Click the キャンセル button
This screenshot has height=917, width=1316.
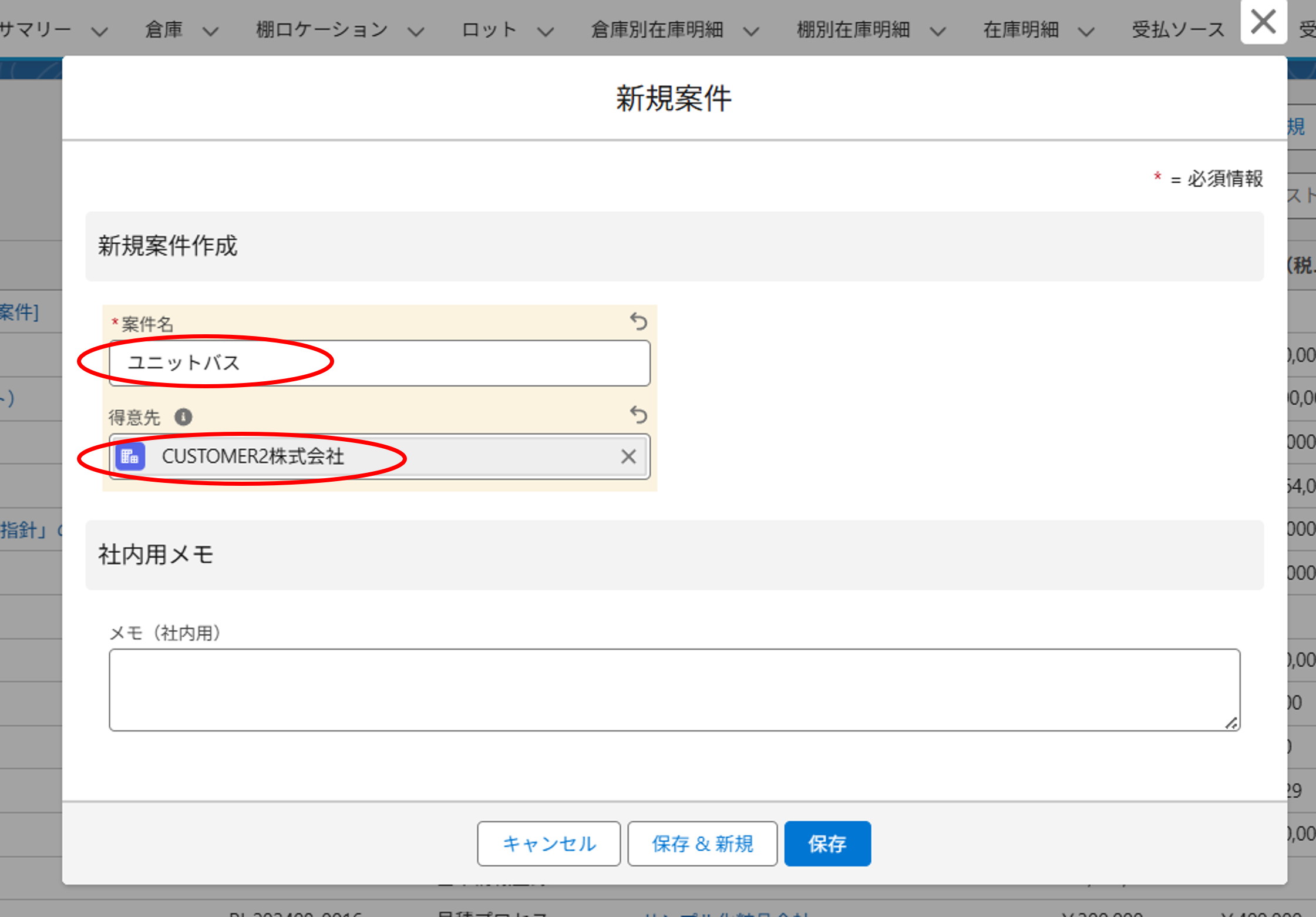point(548,844)
